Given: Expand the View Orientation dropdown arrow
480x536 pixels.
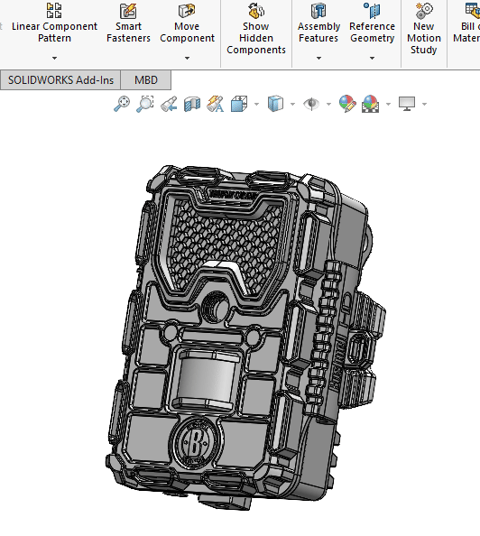Looking at the screenshot, I should 257,104.
